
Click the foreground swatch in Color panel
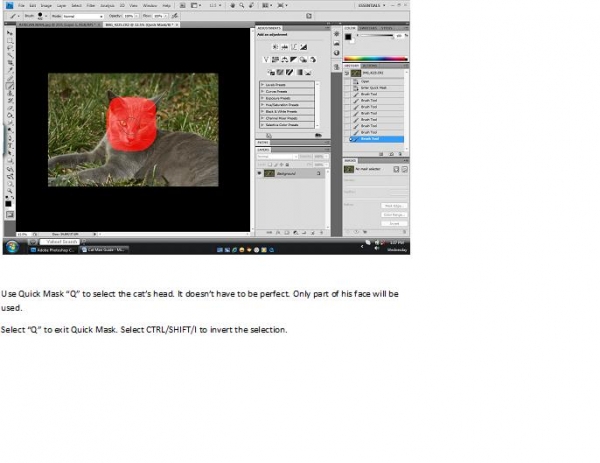[348, 37]
